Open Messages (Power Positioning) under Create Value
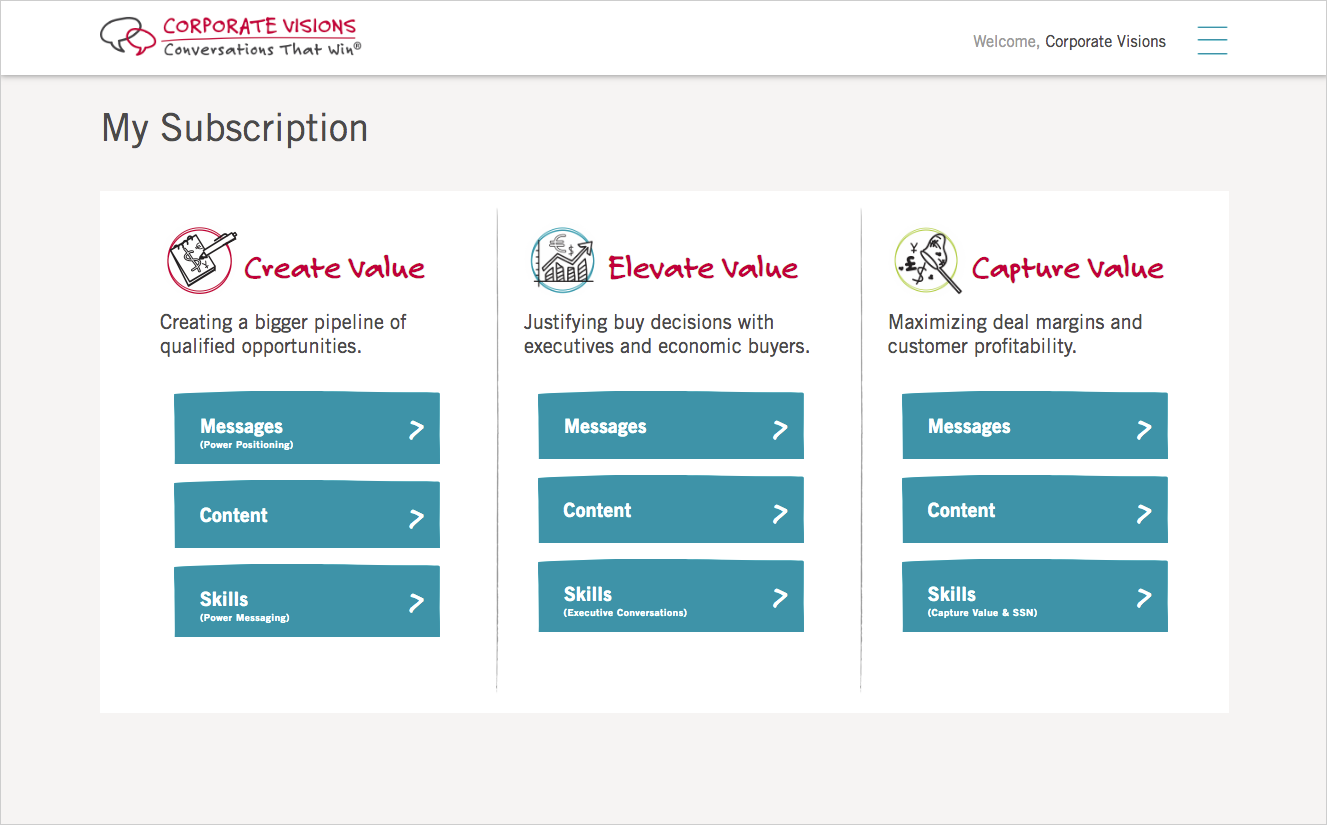This screenshot has width=1327, height=825. click(307, 428)
